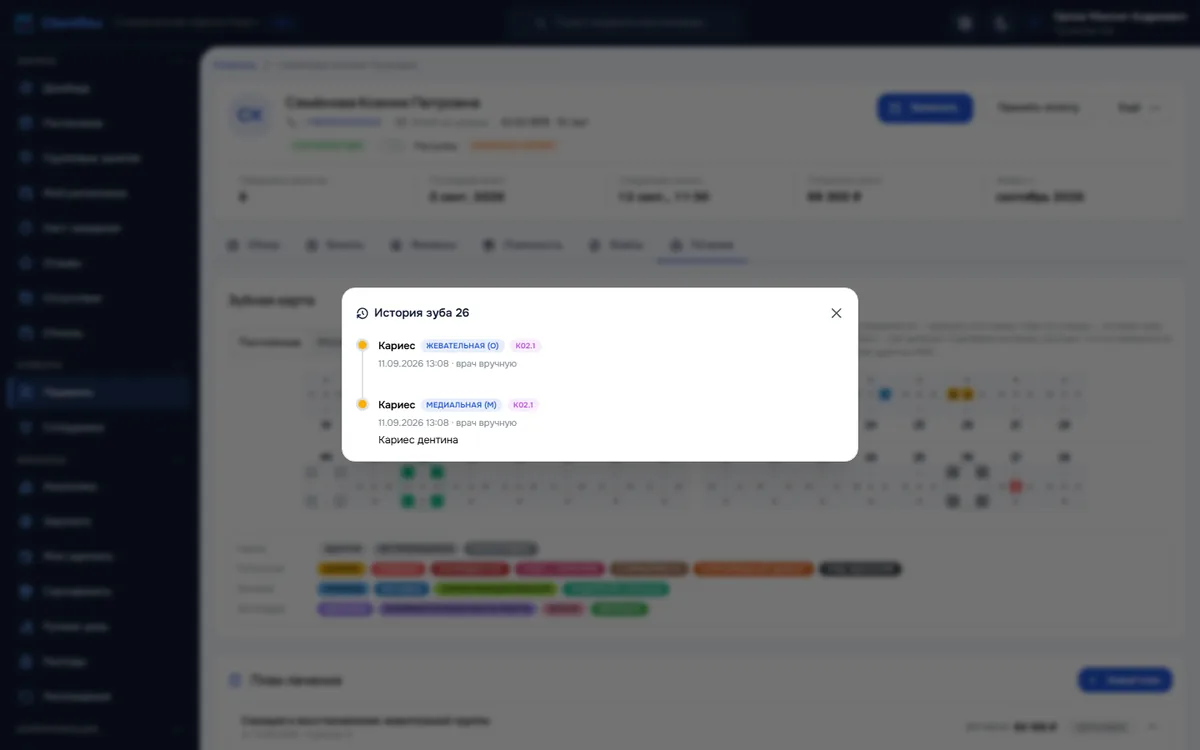Click the patient avatar СК
The image size is (1200, 750).
click(249, 117)
